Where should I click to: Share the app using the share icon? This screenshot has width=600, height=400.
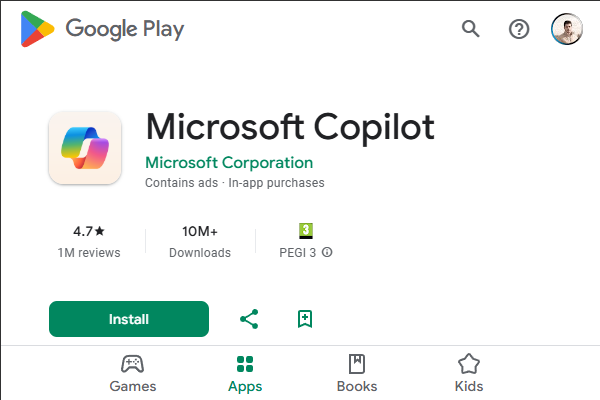249,319
